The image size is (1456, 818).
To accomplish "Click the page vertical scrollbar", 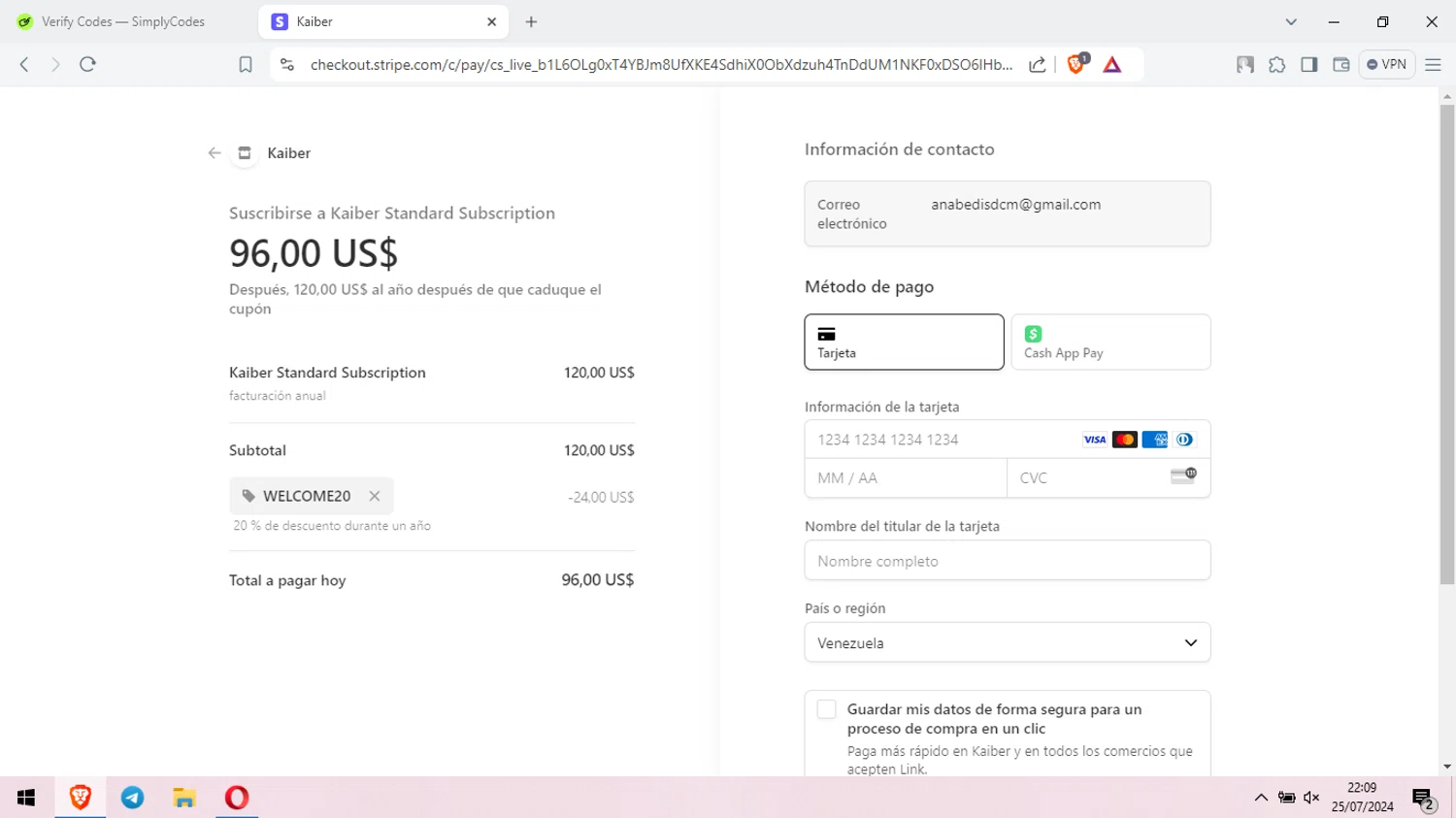I will [1447, 344].
